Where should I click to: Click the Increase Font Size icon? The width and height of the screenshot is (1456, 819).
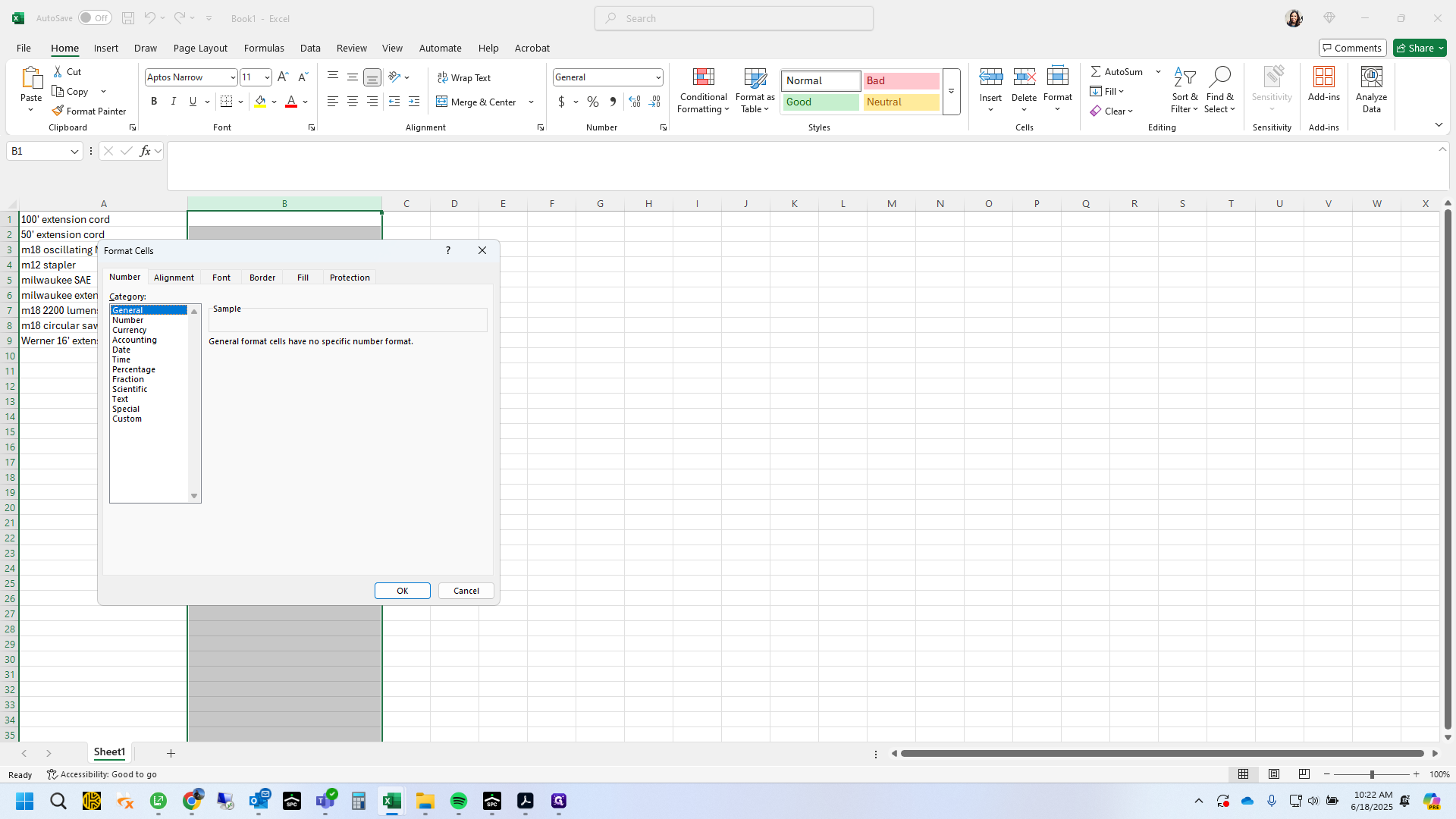283,77
